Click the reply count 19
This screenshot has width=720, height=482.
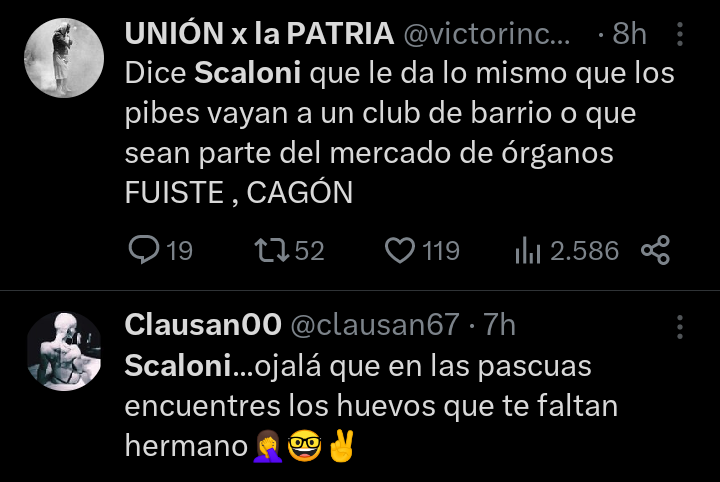[x=179, y=251]
